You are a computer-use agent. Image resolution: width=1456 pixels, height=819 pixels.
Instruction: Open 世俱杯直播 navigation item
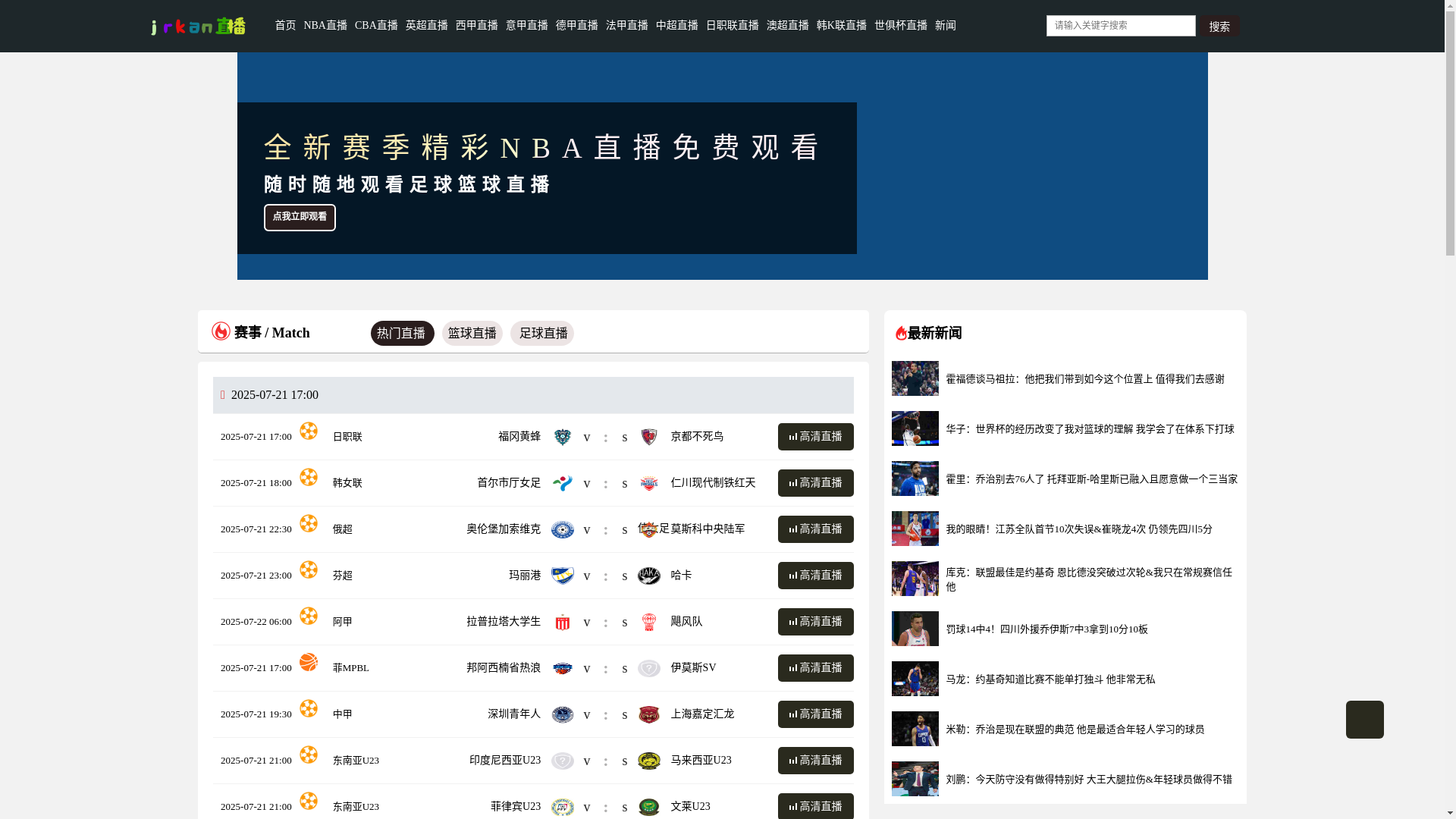coord(901,26)
